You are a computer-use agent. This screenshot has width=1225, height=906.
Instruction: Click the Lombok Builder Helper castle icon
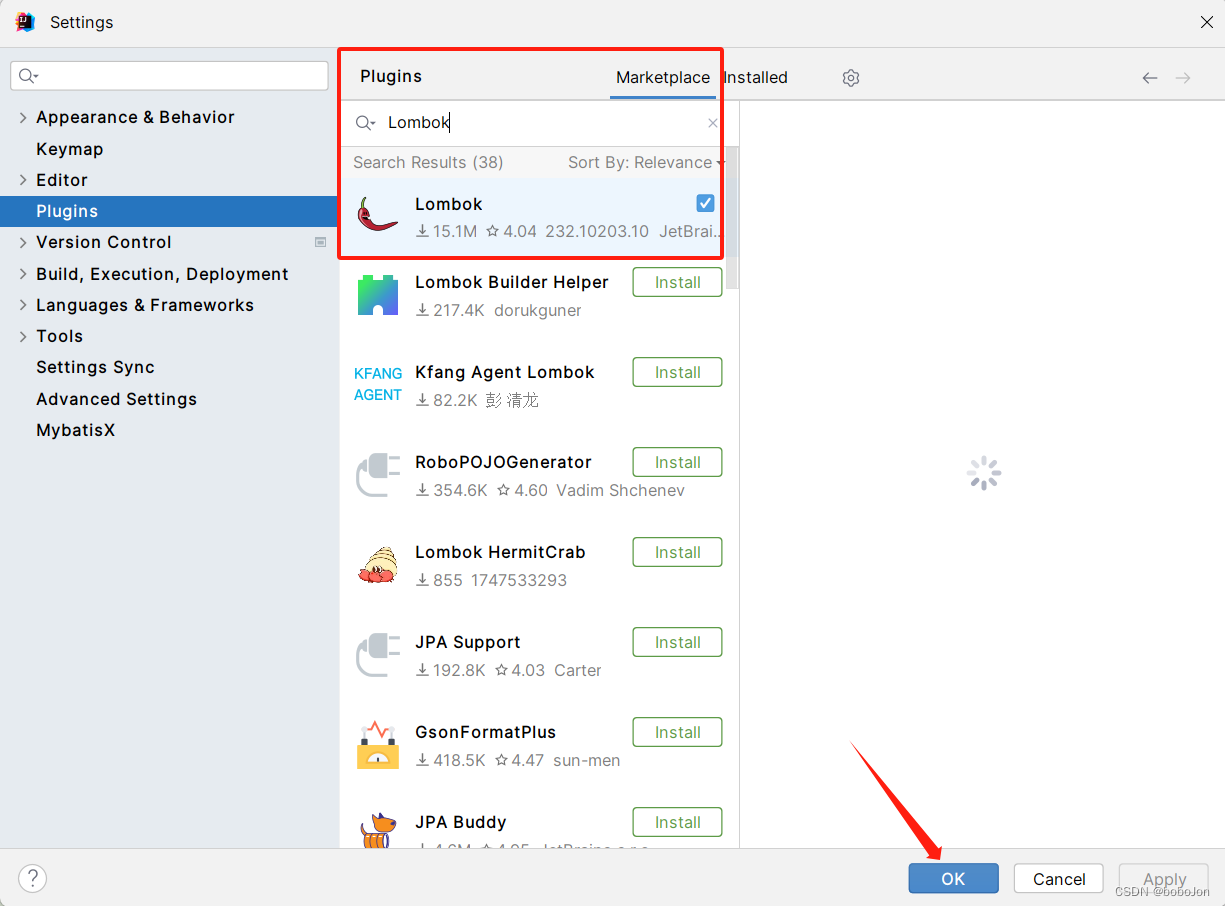click(x=378, y=295)
